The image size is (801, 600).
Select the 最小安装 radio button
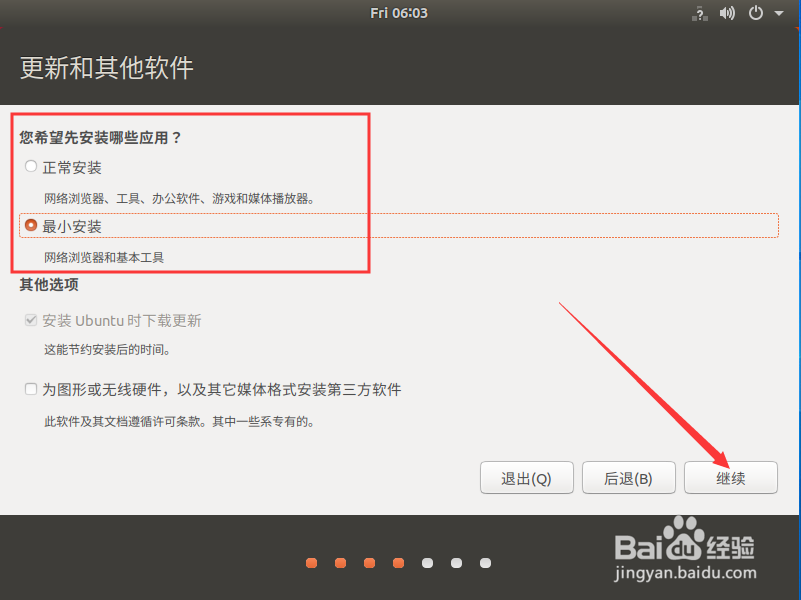(31, 225)
